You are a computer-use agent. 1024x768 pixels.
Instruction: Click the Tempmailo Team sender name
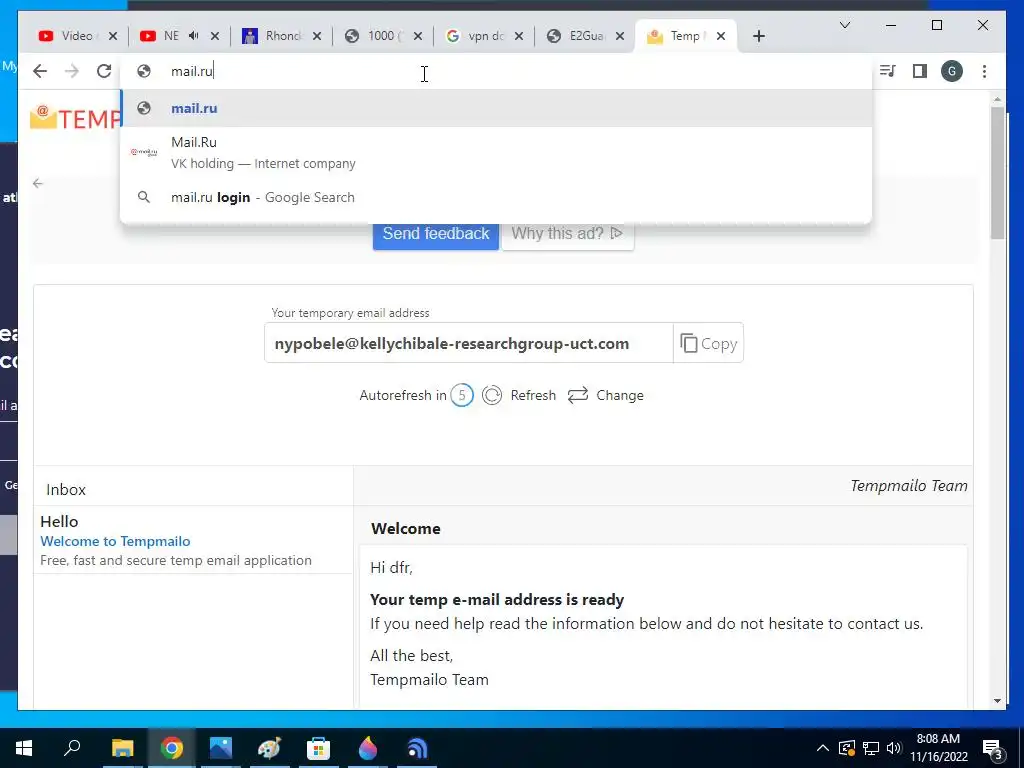[908, 486]
